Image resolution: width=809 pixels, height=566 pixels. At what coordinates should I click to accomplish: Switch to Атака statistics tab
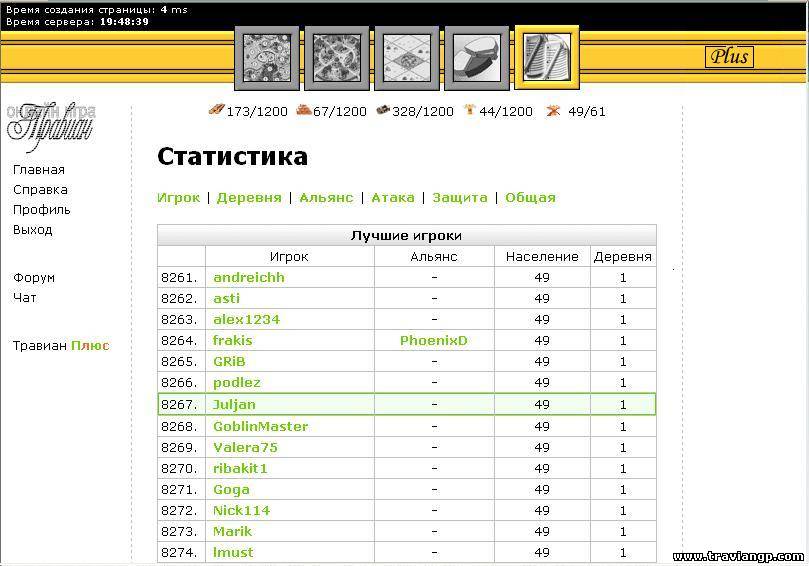(x=393, y=198)
